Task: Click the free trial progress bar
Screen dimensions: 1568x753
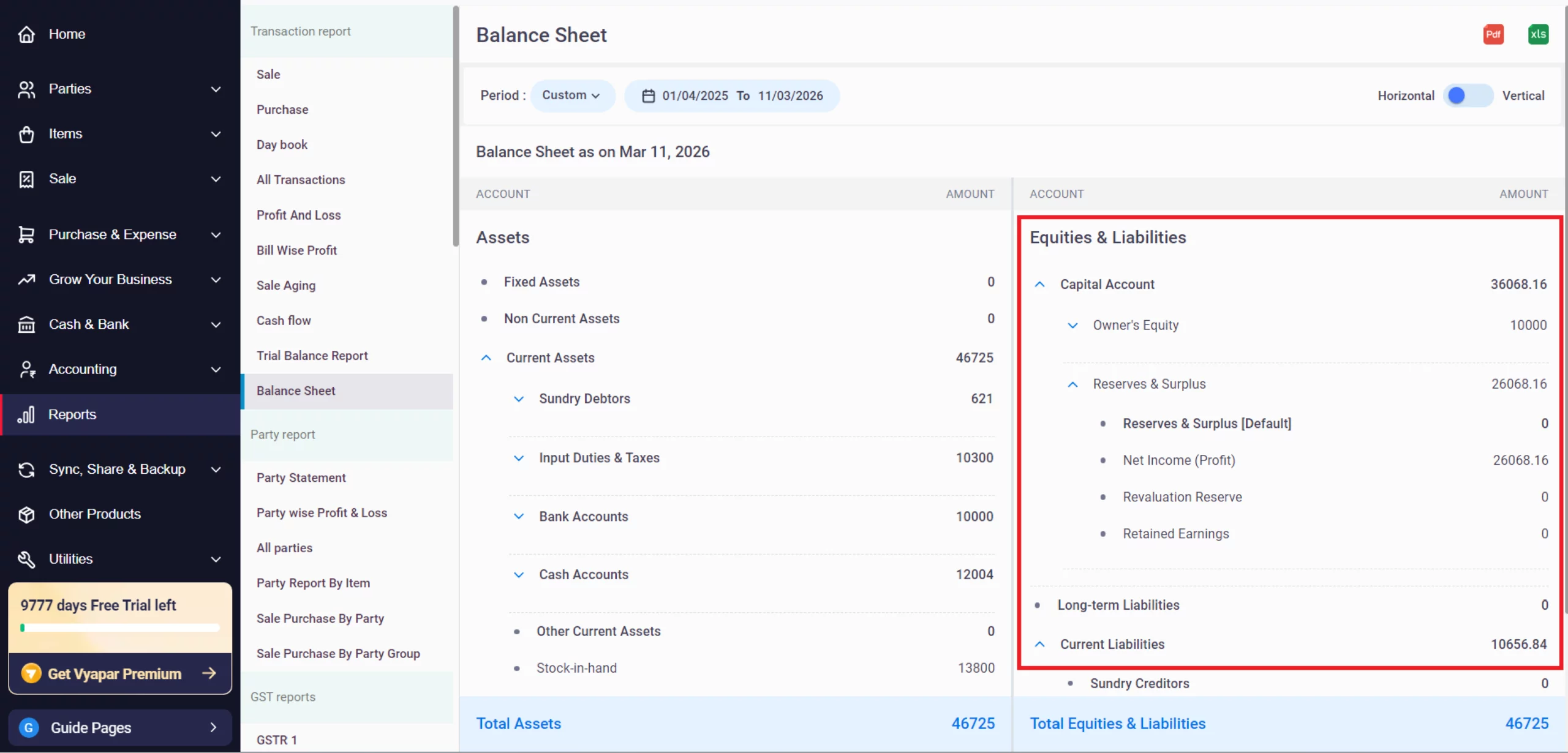Action: click(x=119, y=628)
